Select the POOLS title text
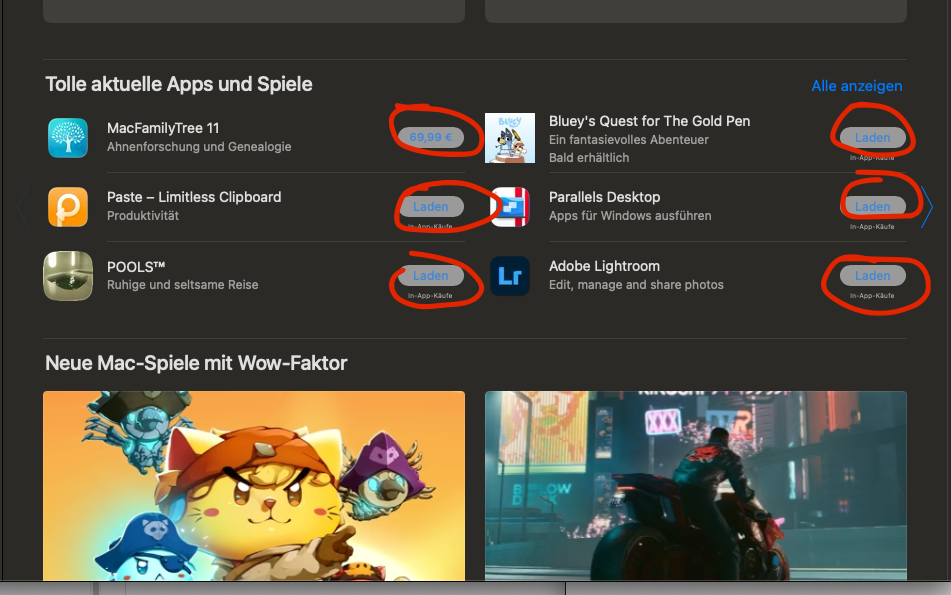 tap(136, 267)
